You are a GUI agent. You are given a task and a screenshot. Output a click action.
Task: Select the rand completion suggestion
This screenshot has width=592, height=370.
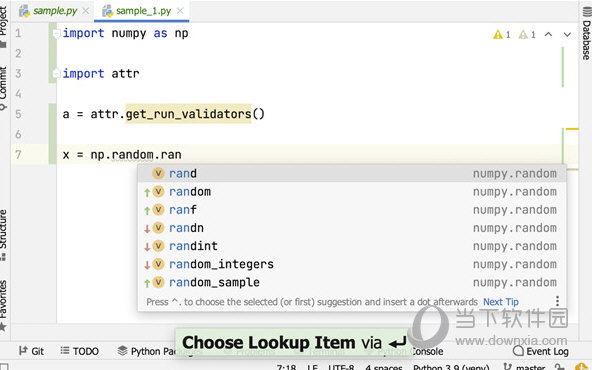tap(352, 173)
